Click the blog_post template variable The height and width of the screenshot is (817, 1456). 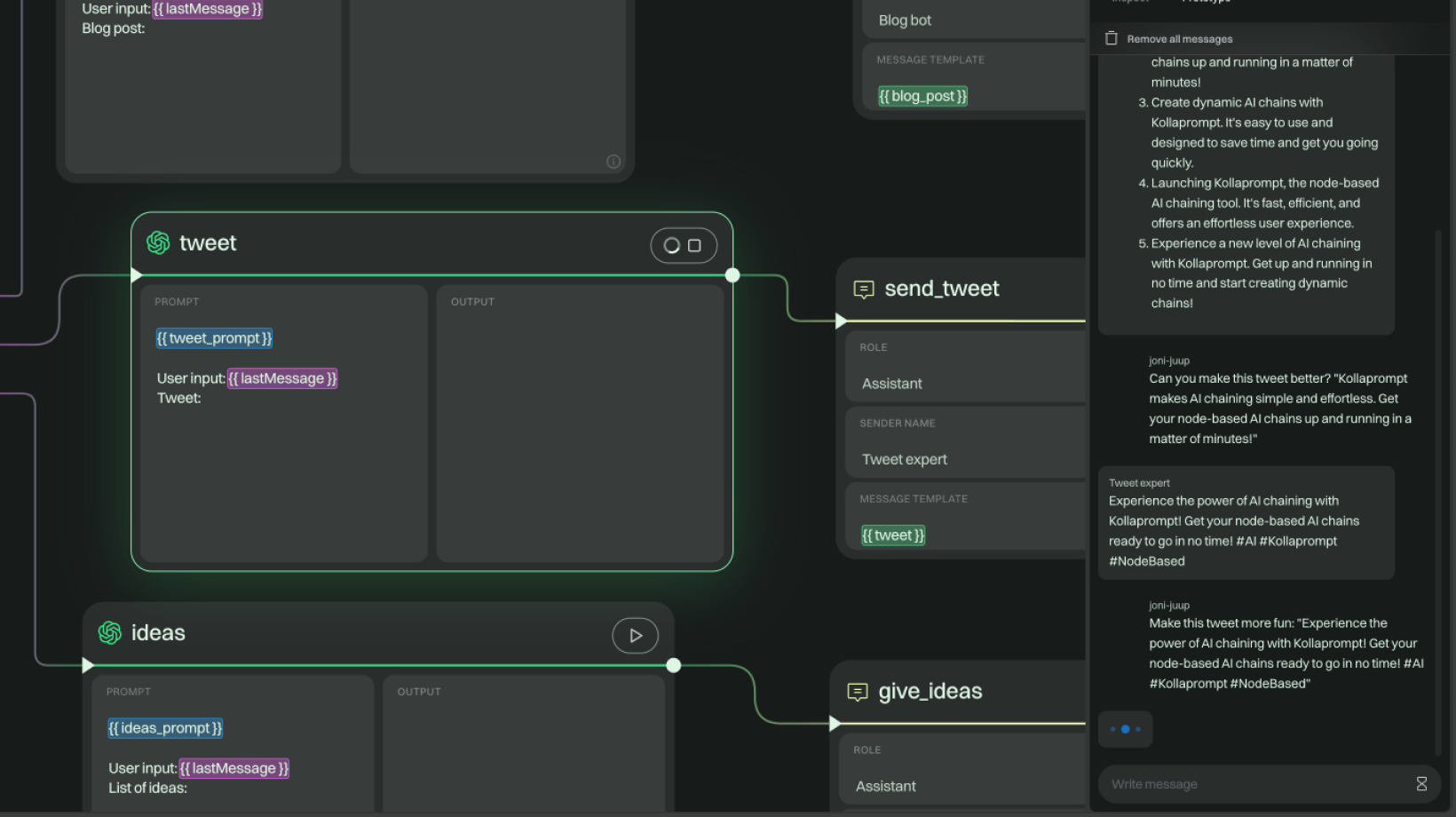click(922, 96)
